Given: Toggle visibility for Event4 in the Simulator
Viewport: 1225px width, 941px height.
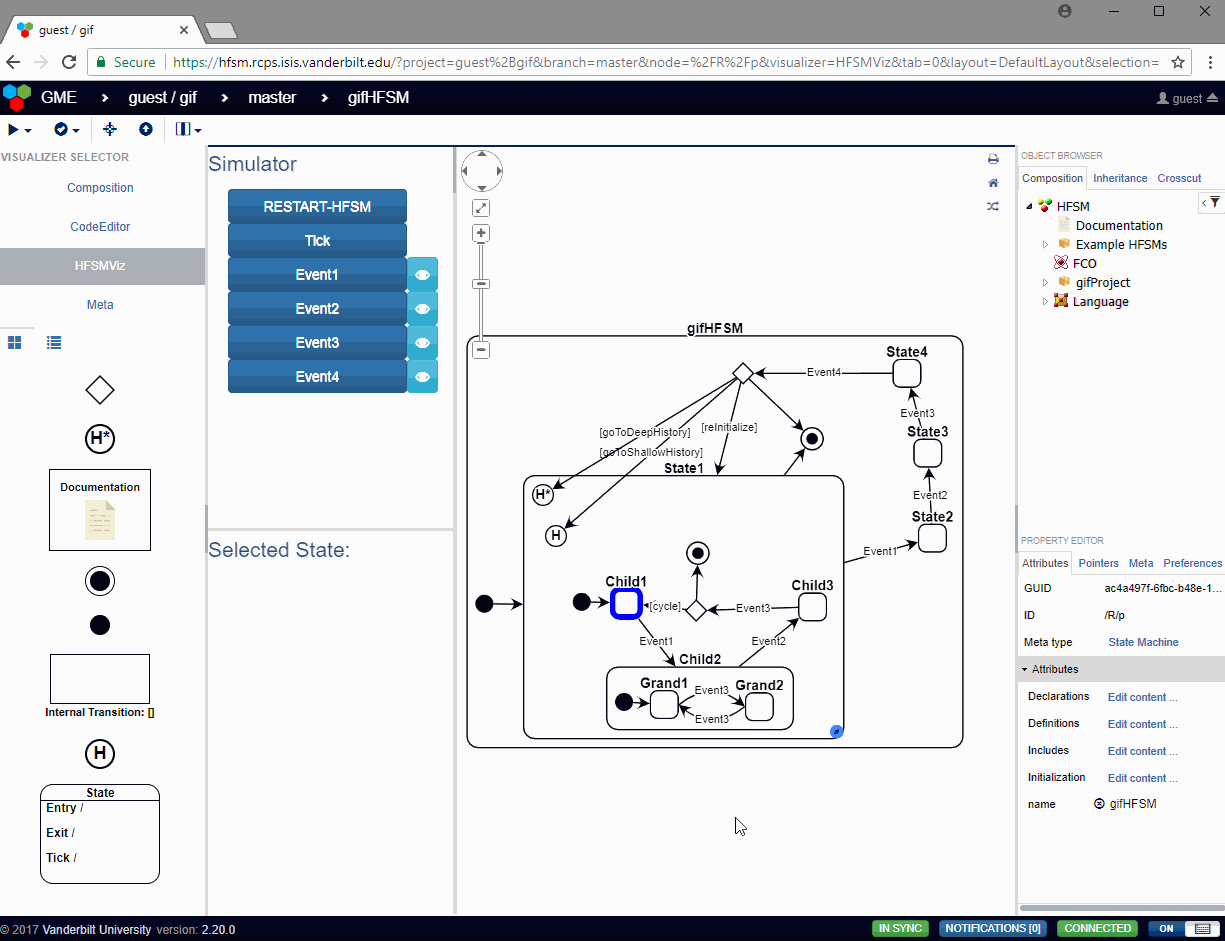Looking at the screenshot, I should (x=422, y=376).
